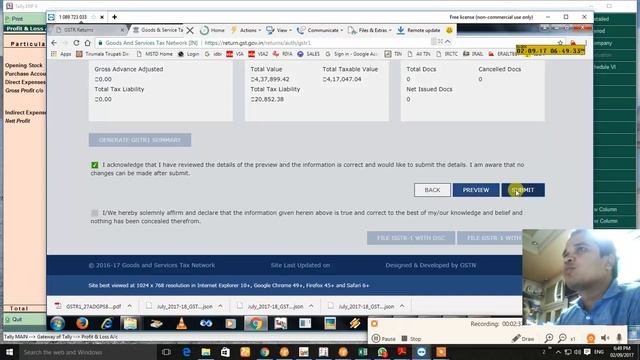Image resolution: width=640 pixels, height=360 pixels.
Task: Click the browser back arrow
Action: (x=54, y=42)
